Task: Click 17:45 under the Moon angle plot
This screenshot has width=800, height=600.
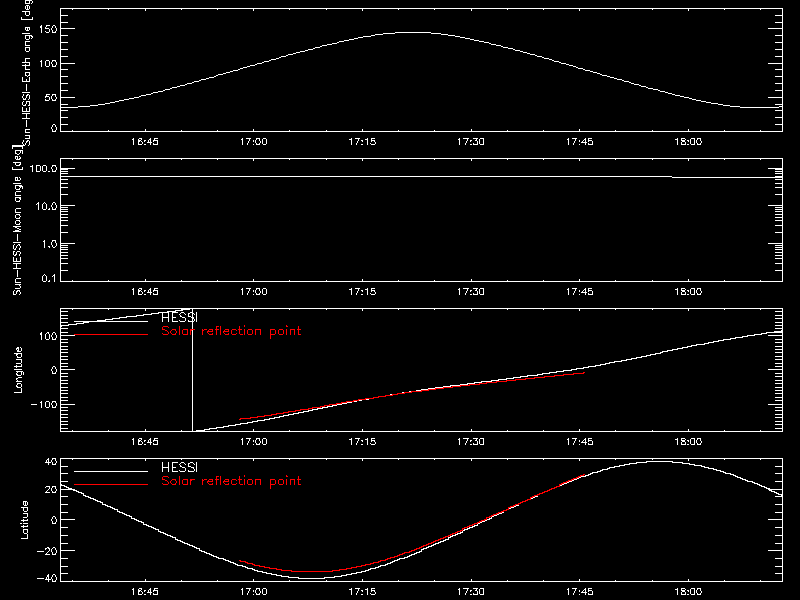Action: (x=580, y=292)
